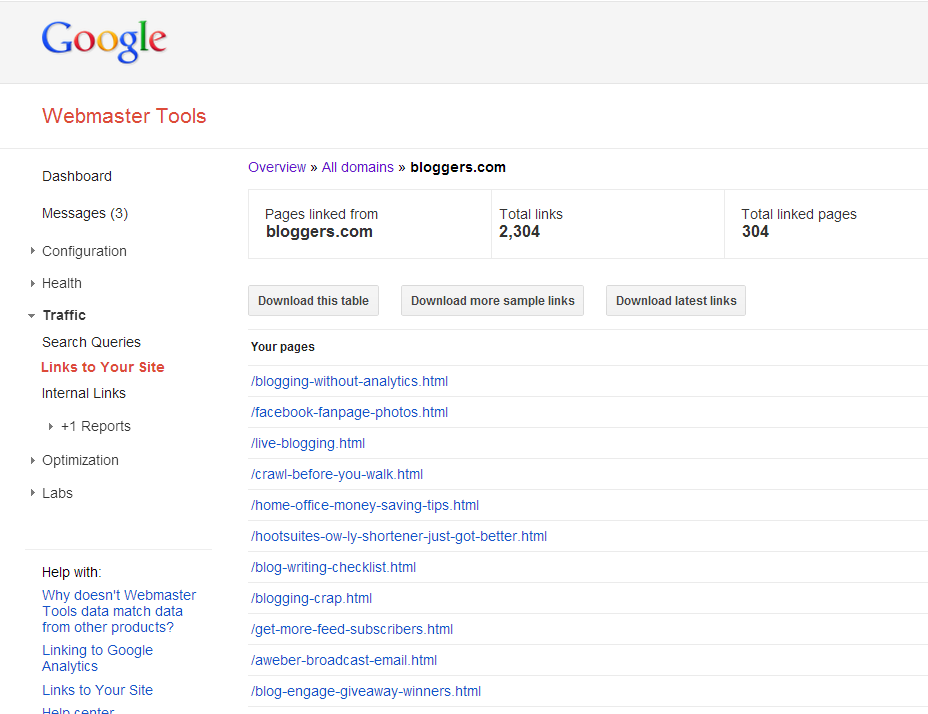928x714 pixels.
Task: Follow the Overview breadcrumb link
Action: 277,168
